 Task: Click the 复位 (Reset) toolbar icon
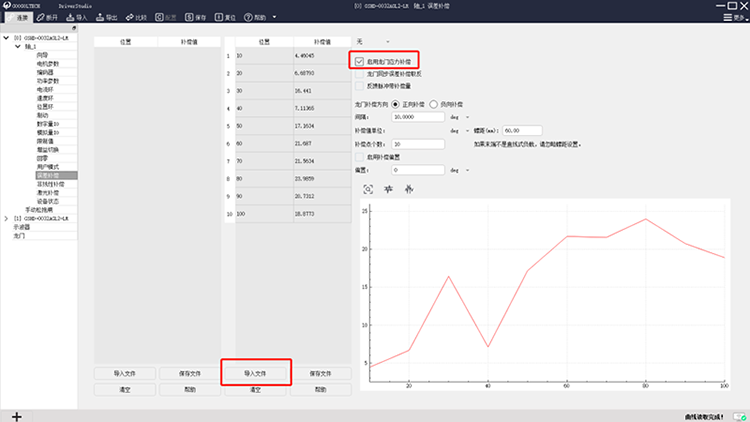(225, 18)
